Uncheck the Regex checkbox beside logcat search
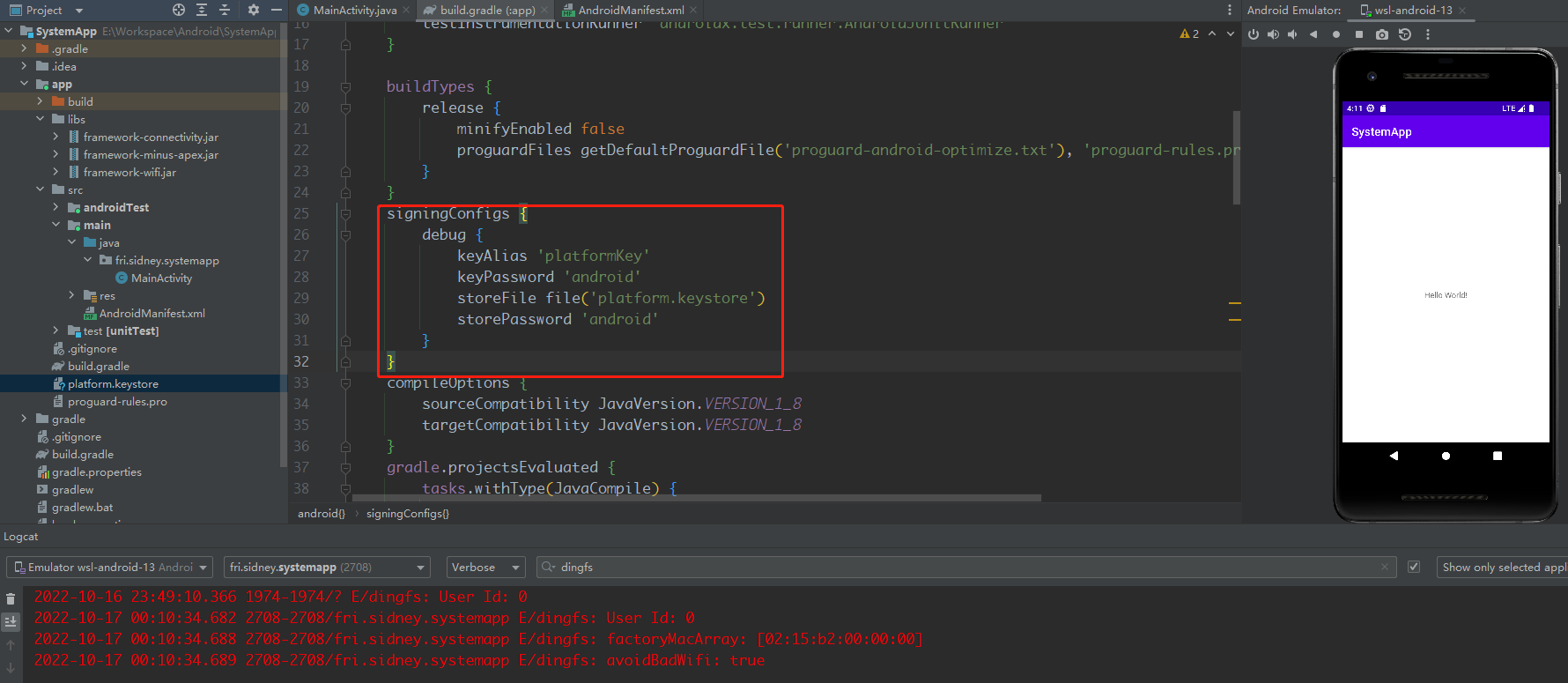This screenshot has width=1568, height=683. click(1414, 567)
